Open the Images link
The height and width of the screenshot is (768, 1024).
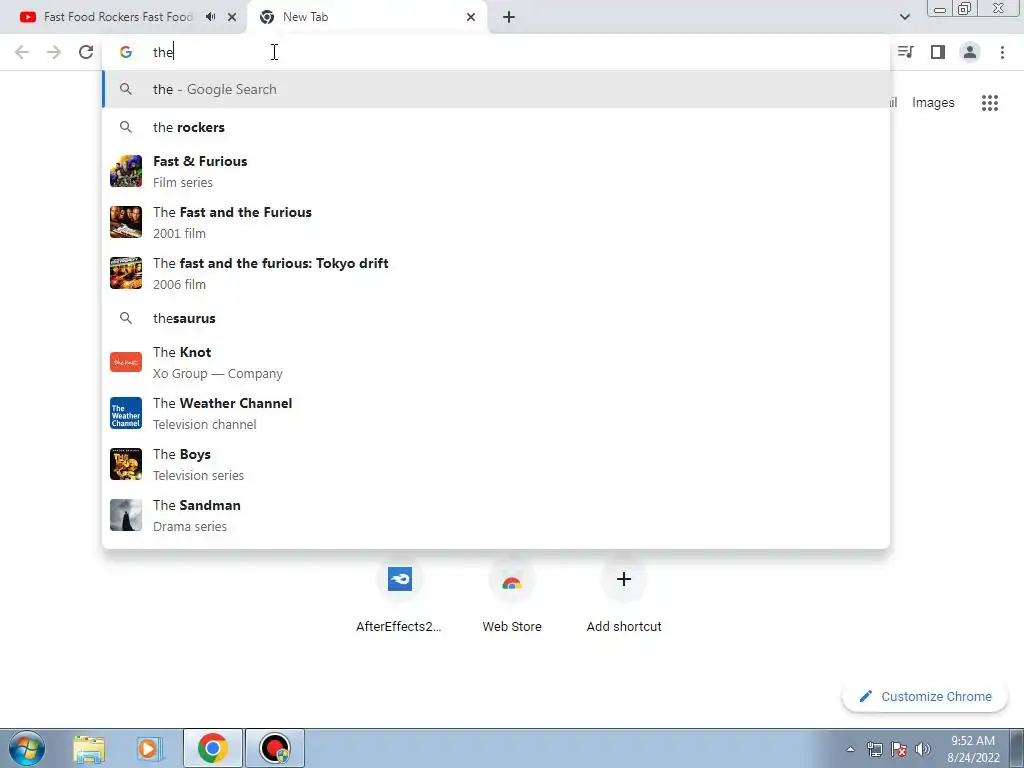click(x=933, y=103)
